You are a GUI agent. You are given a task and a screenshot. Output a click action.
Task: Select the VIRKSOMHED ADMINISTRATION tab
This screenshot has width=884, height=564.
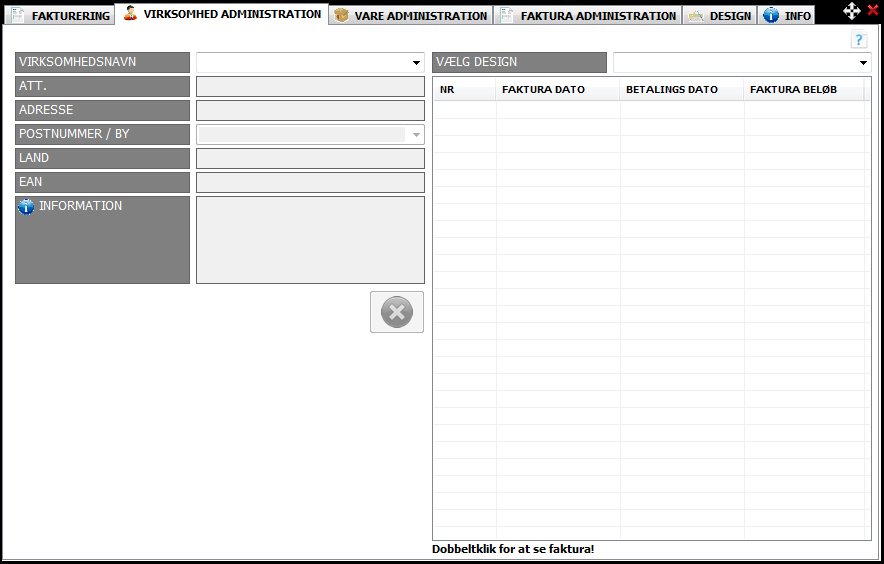click(x=222, y=14)
